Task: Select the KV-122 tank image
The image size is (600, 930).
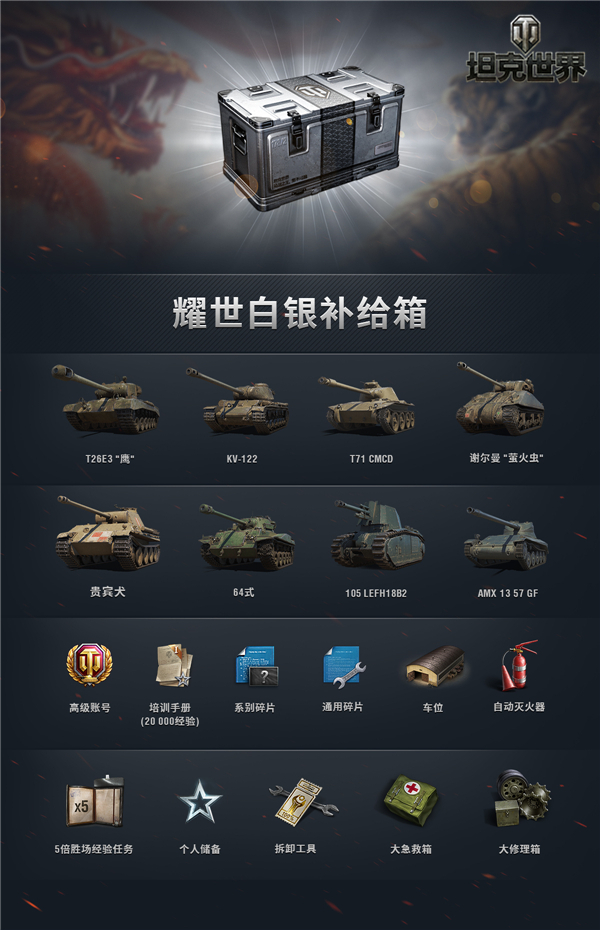Action: pos(237,401)
